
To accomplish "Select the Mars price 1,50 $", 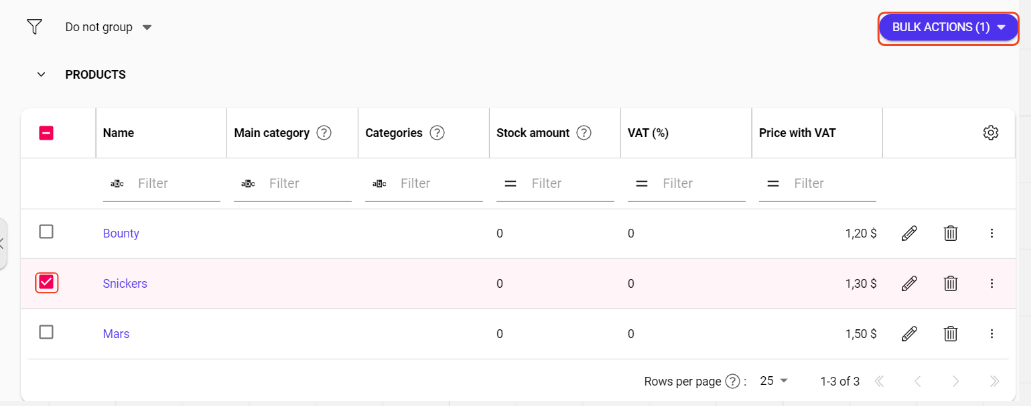I will tap(861, 334).
